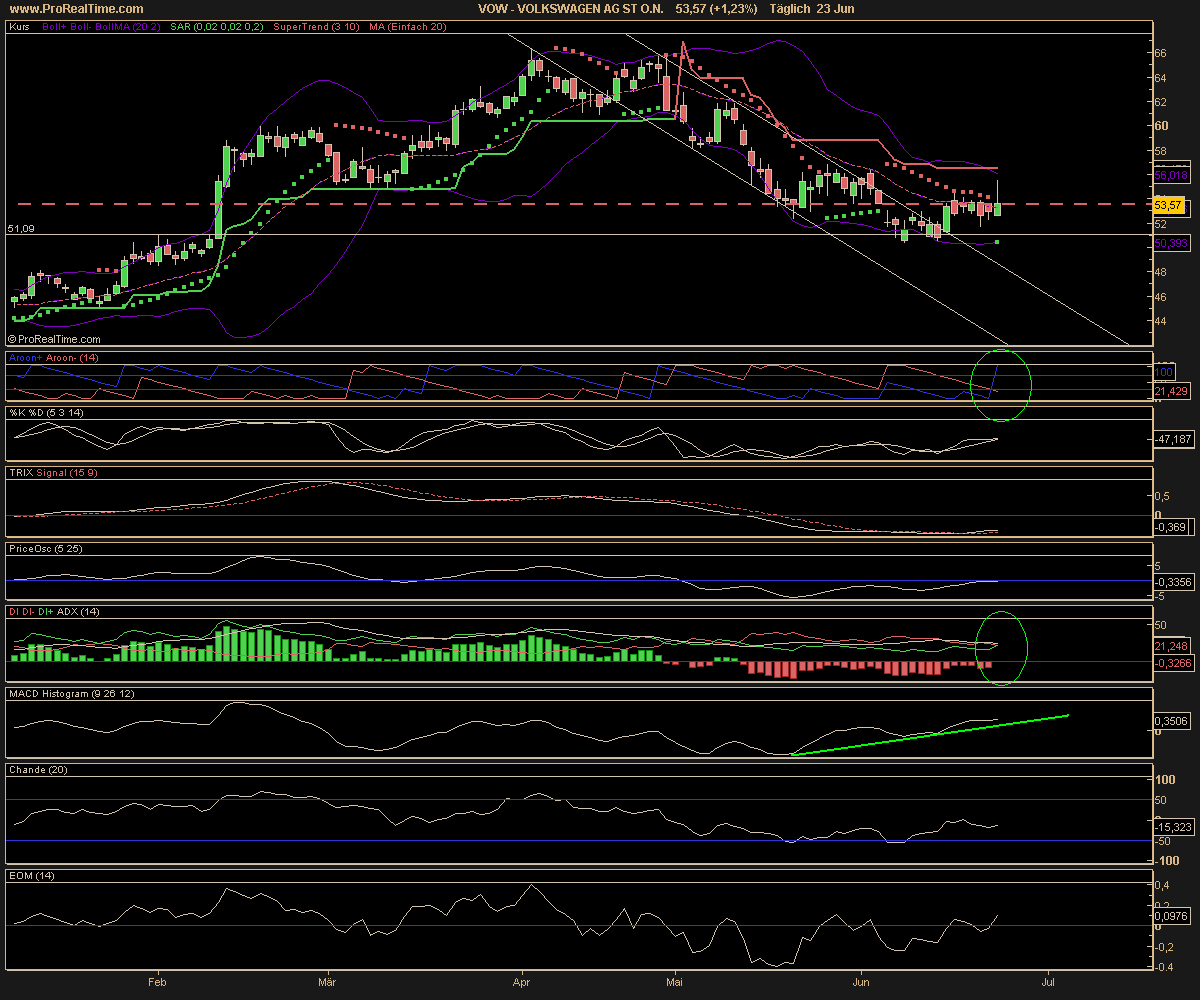Click the red 21,248 ADX value tag
This screenshot has height=1000, width=1200.
1170,645
